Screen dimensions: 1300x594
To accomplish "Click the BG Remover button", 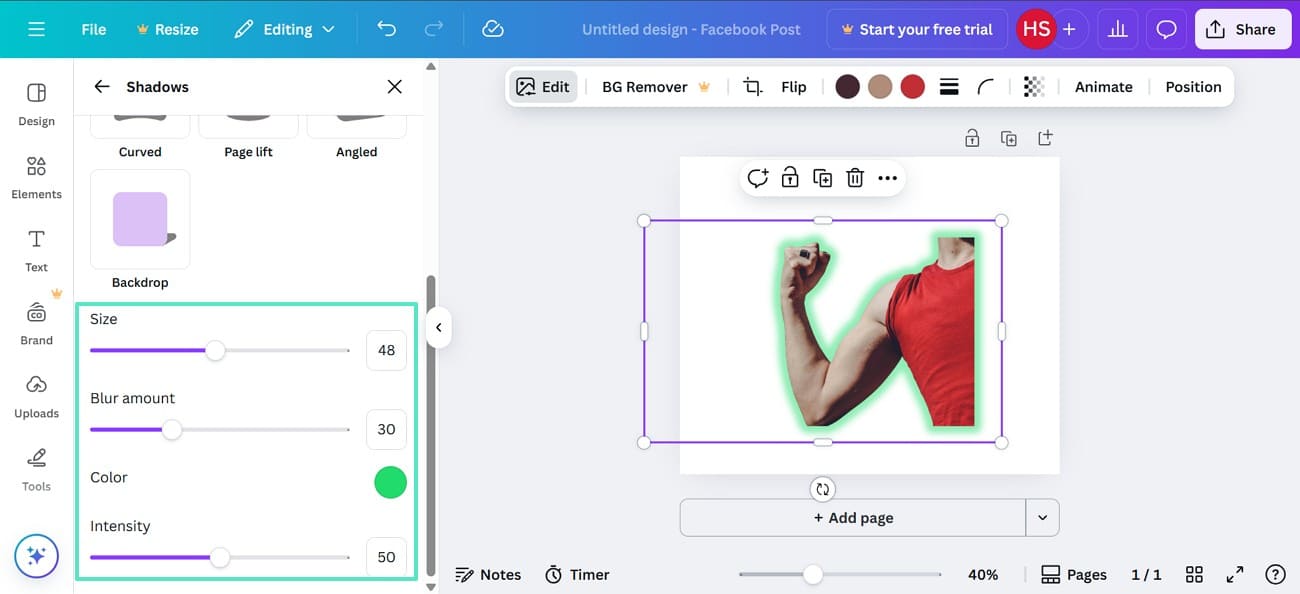I will coord(644,86).
